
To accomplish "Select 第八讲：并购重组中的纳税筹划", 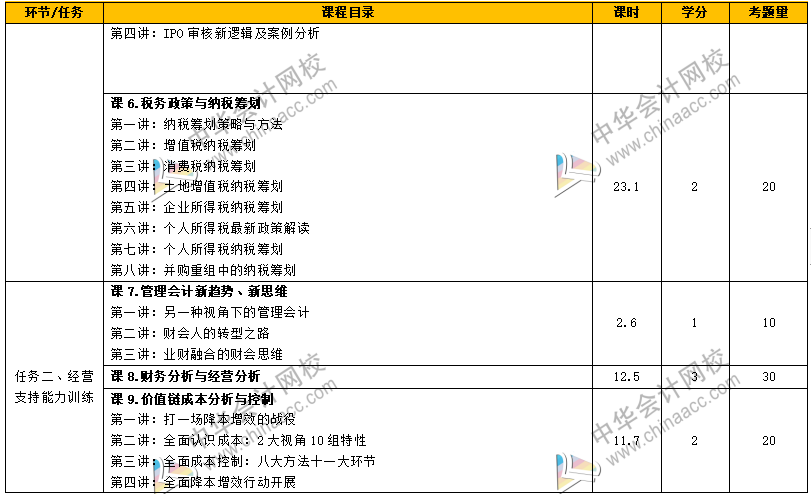I will click(x=203, y=270).
